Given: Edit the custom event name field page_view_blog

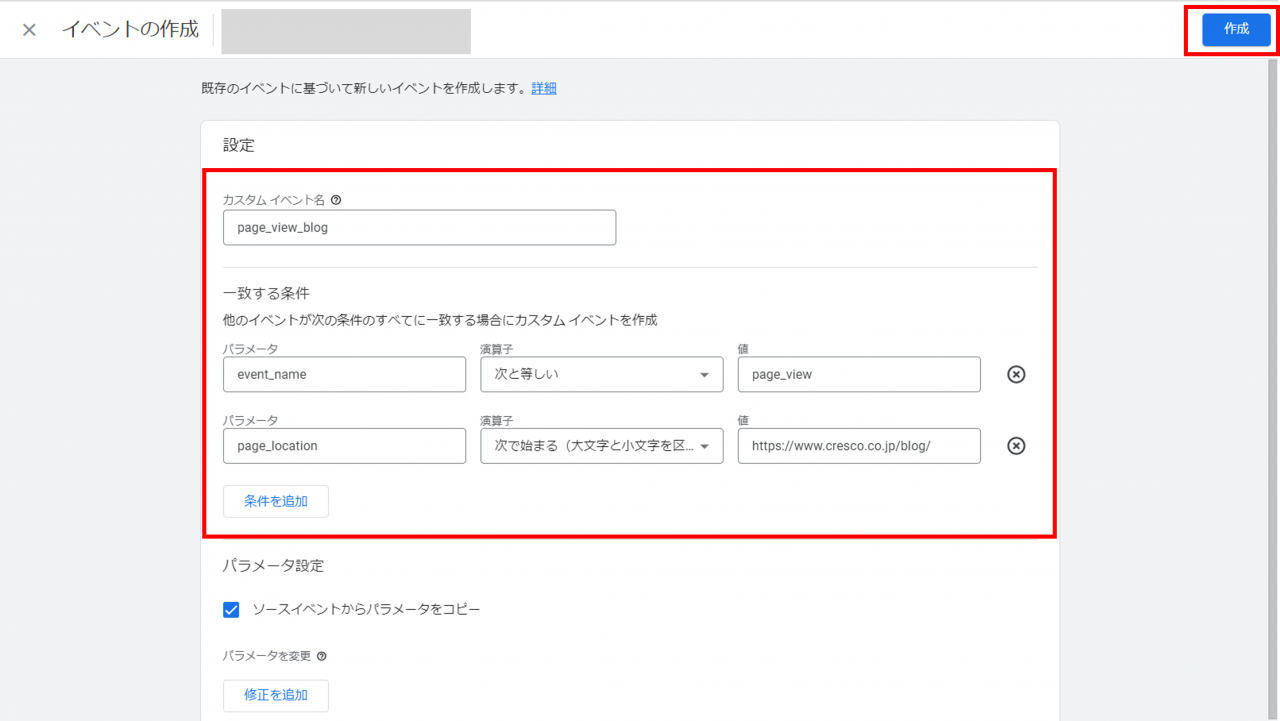Looking at the screenshot, I should [419, 227].
